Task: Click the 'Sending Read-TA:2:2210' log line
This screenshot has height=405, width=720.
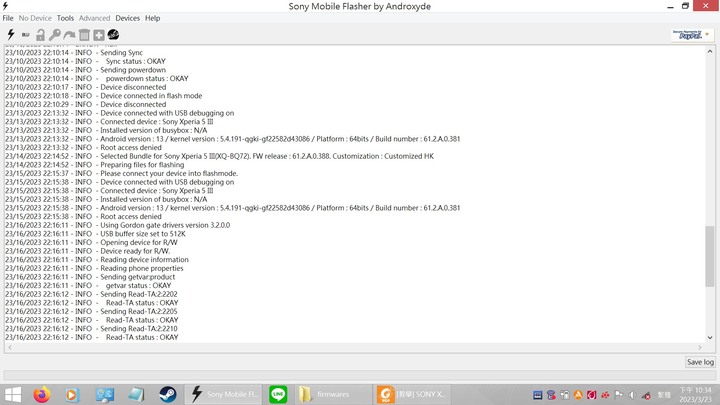Action: coord(91,329)
